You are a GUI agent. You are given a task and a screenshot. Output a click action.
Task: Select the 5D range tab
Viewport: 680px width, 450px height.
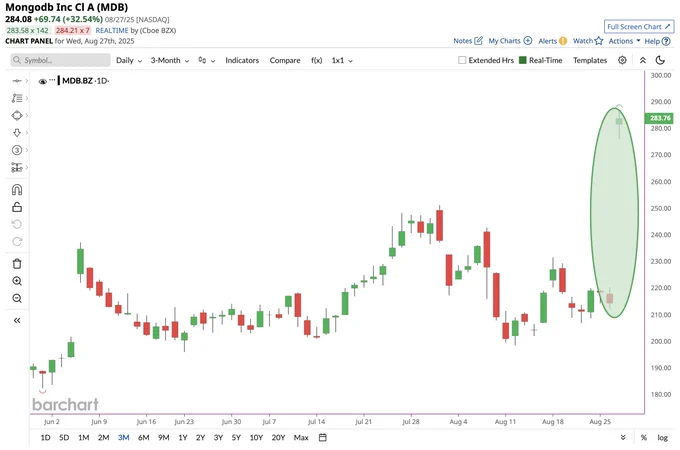point(64,437)
